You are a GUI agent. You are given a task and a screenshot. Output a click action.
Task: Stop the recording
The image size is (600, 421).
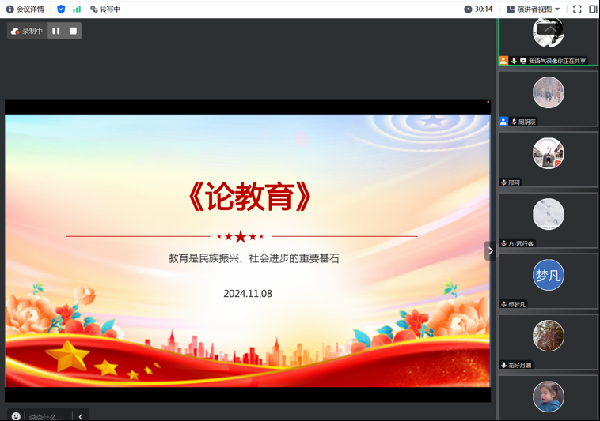pos(73,31)
